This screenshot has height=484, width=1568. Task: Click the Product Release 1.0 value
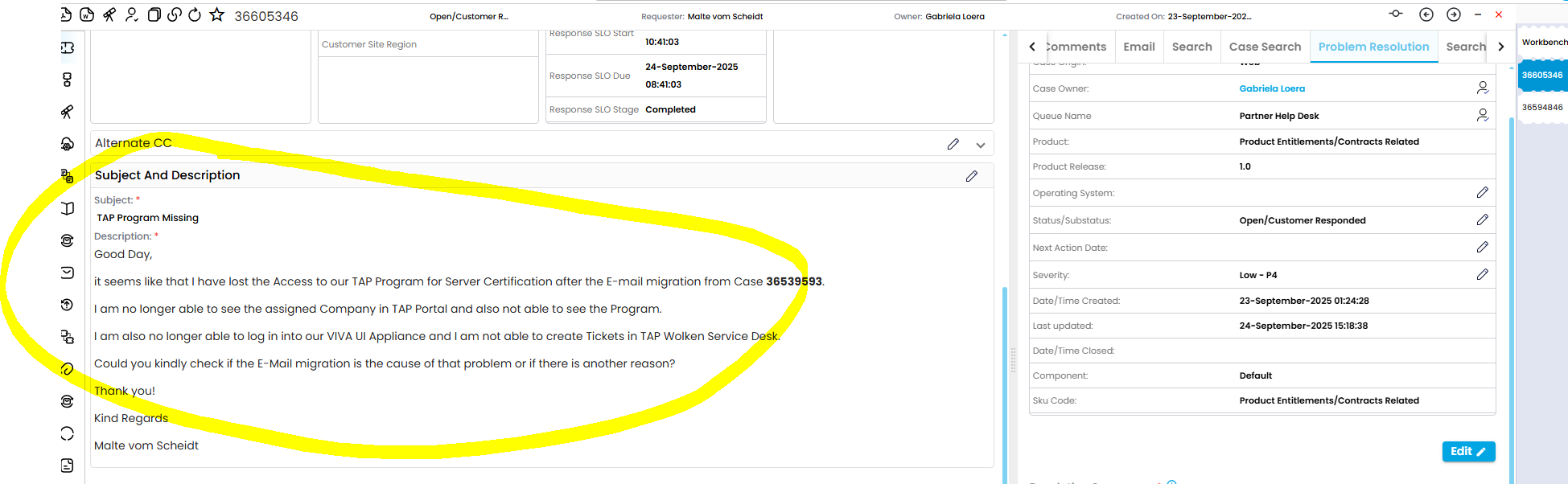(1245, 166)
